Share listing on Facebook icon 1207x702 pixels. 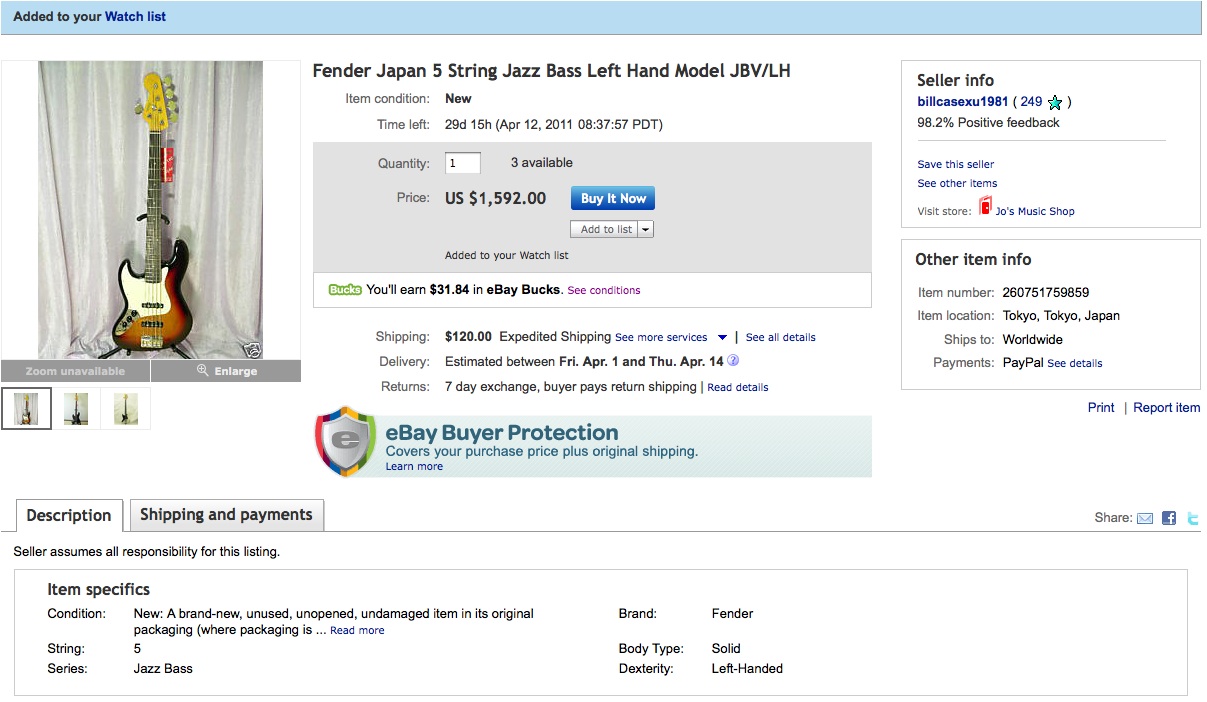point(1169,518)
